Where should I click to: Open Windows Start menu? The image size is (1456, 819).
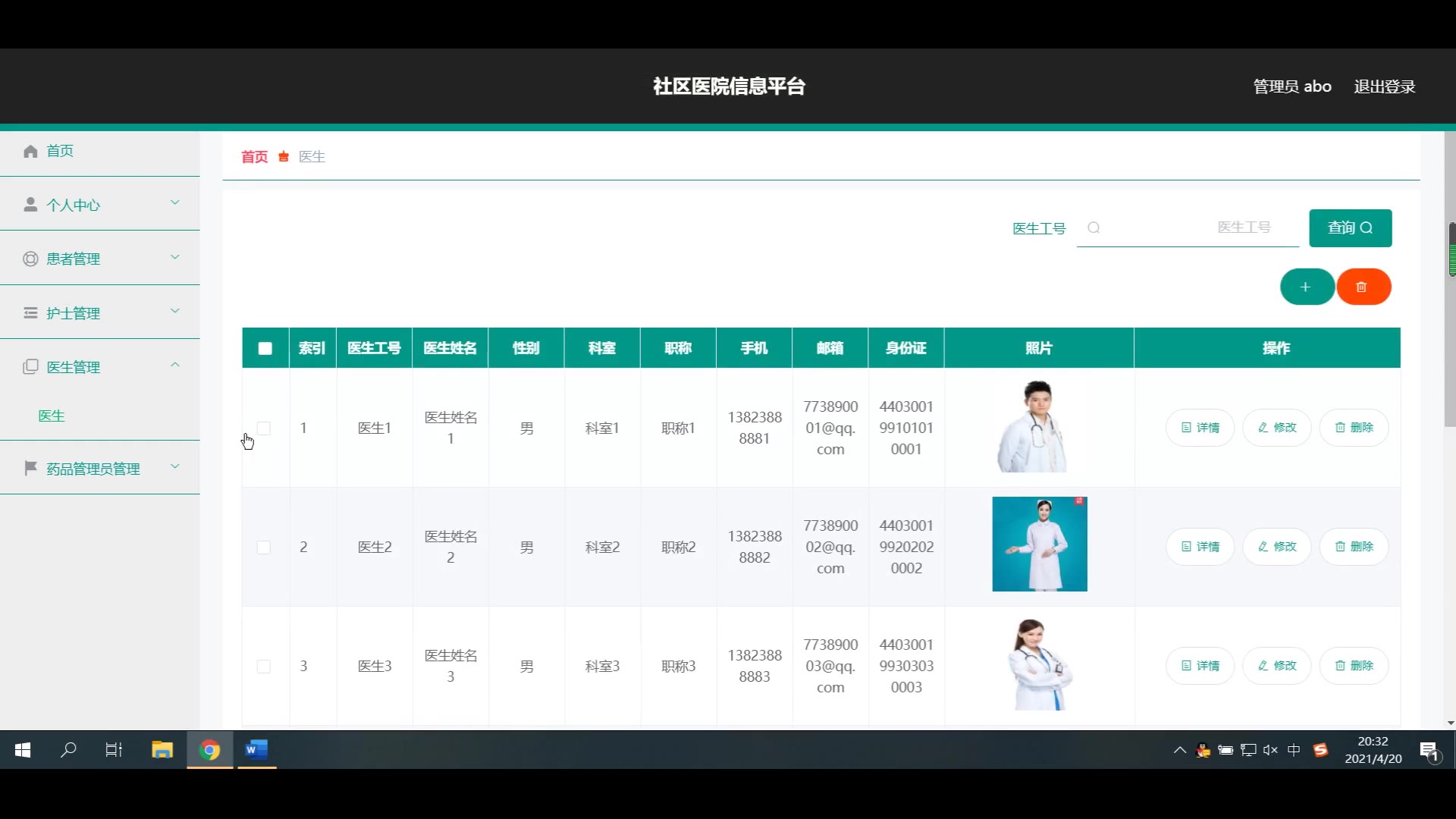tap(23, 750)
